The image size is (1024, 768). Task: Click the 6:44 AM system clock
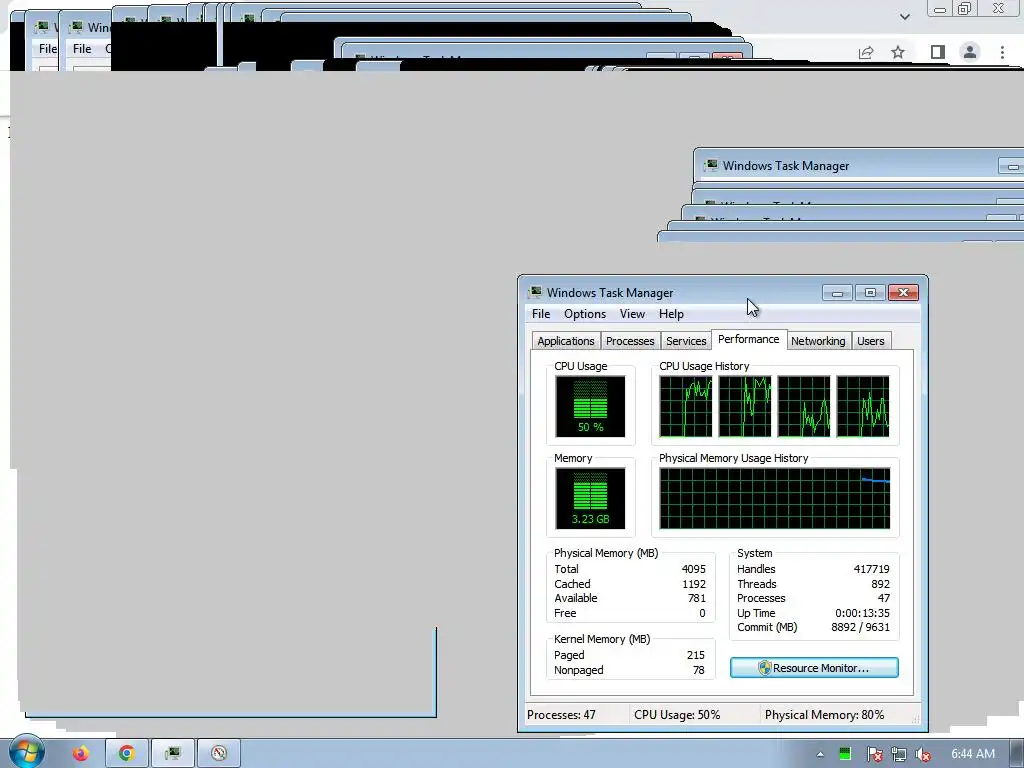pyautogui.click(x=972, y=754)
